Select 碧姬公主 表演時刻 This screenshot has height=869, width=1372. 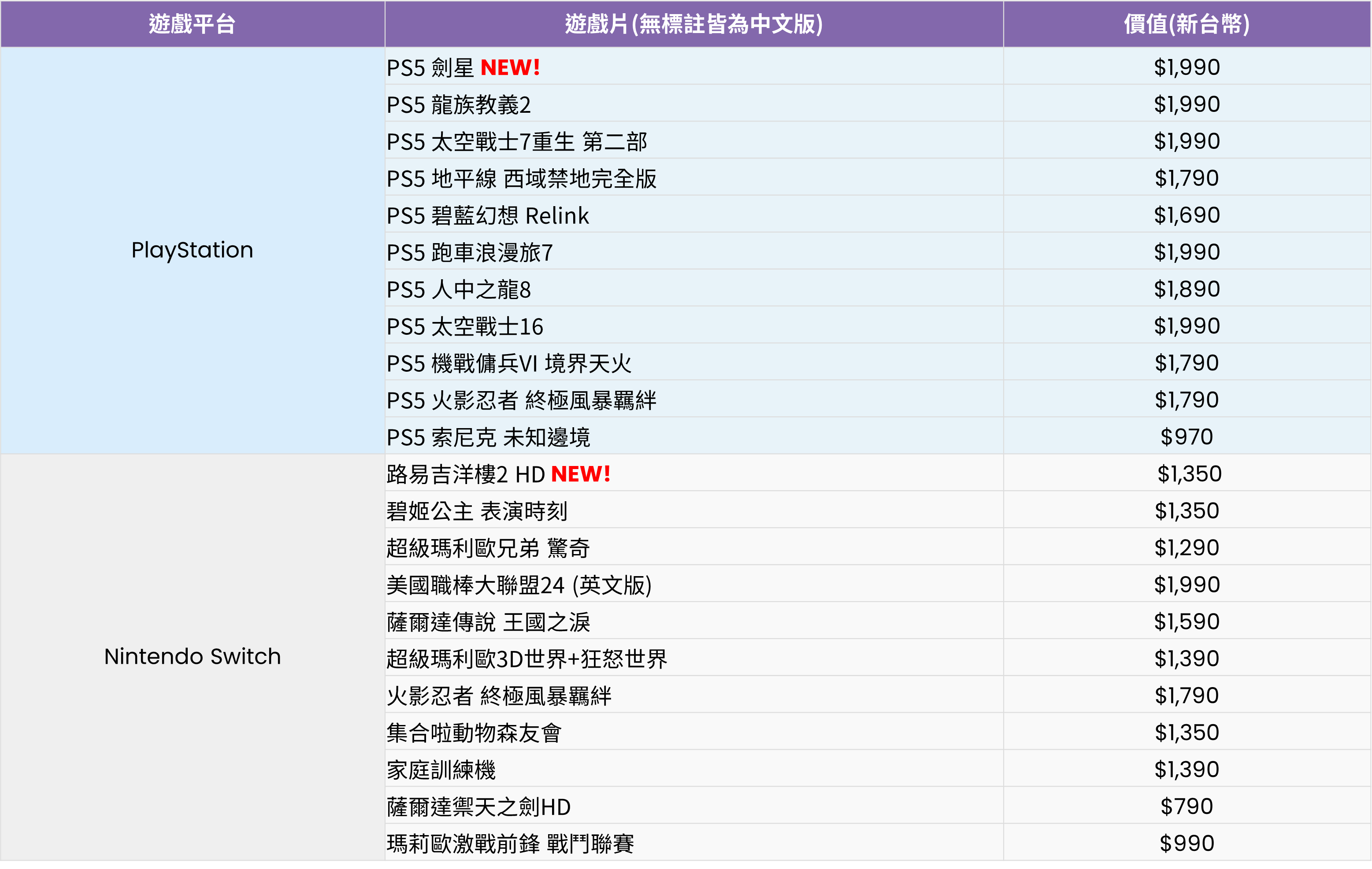point(477,511)
